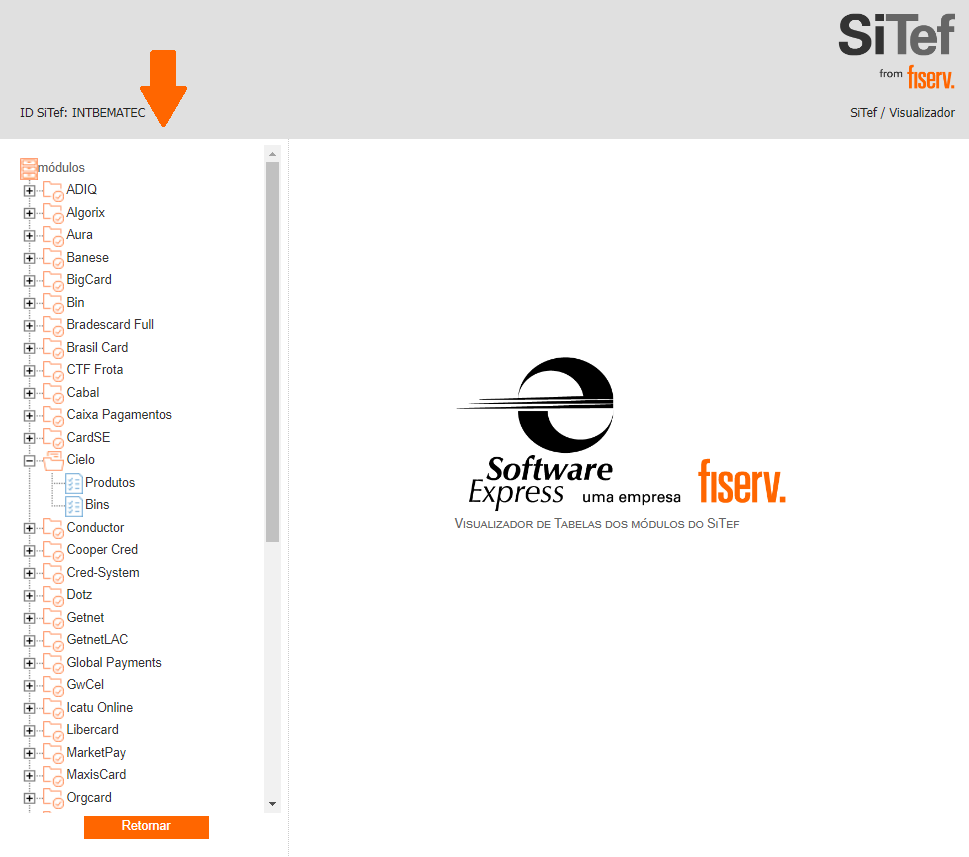Expand the Orgcard module node
The height and width of the screenshot is (857, 969).
point(29,798)
